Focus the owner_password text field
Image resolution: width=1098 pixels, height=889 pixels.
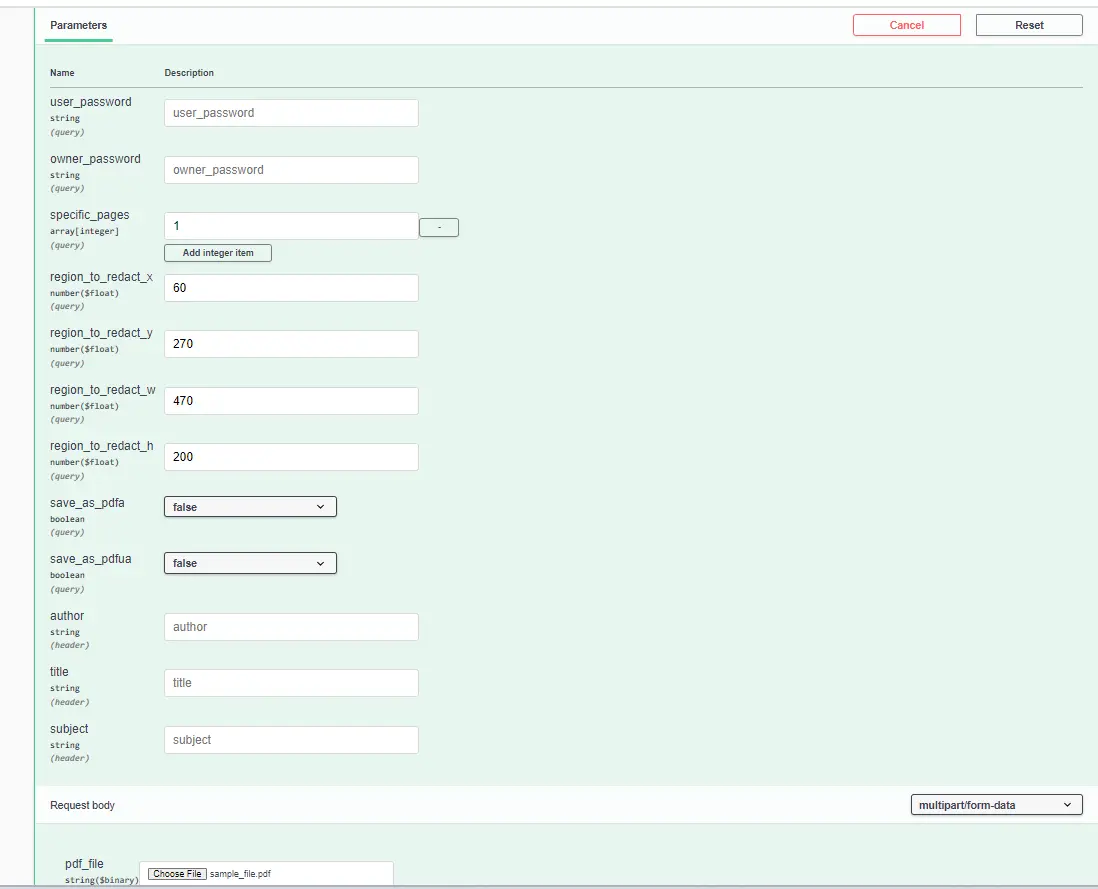291,170
